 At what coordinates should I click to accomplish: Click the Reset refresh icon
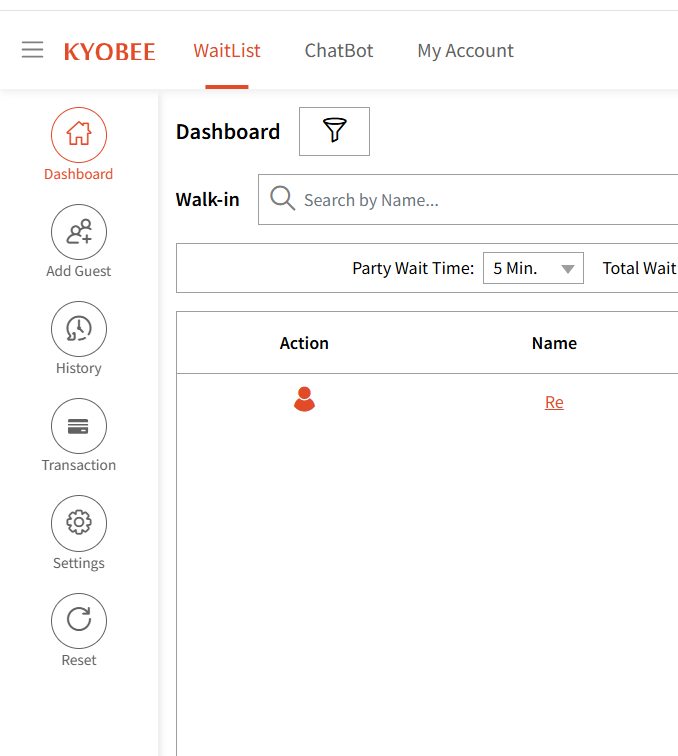pos(79,621)
